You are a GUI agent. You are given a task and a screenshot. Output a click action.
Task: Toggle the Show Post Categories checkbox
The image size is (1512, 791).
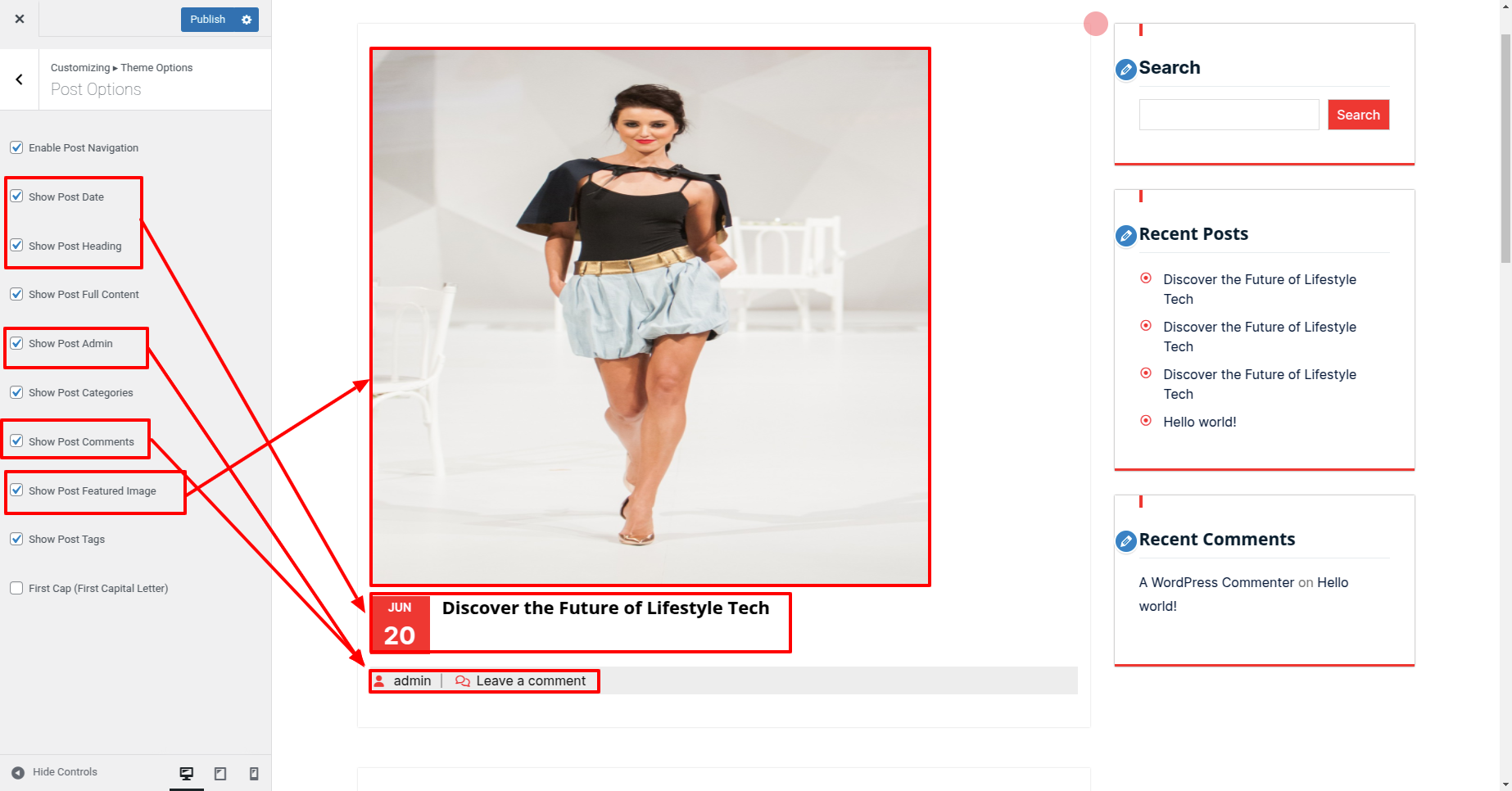(16, 392)
